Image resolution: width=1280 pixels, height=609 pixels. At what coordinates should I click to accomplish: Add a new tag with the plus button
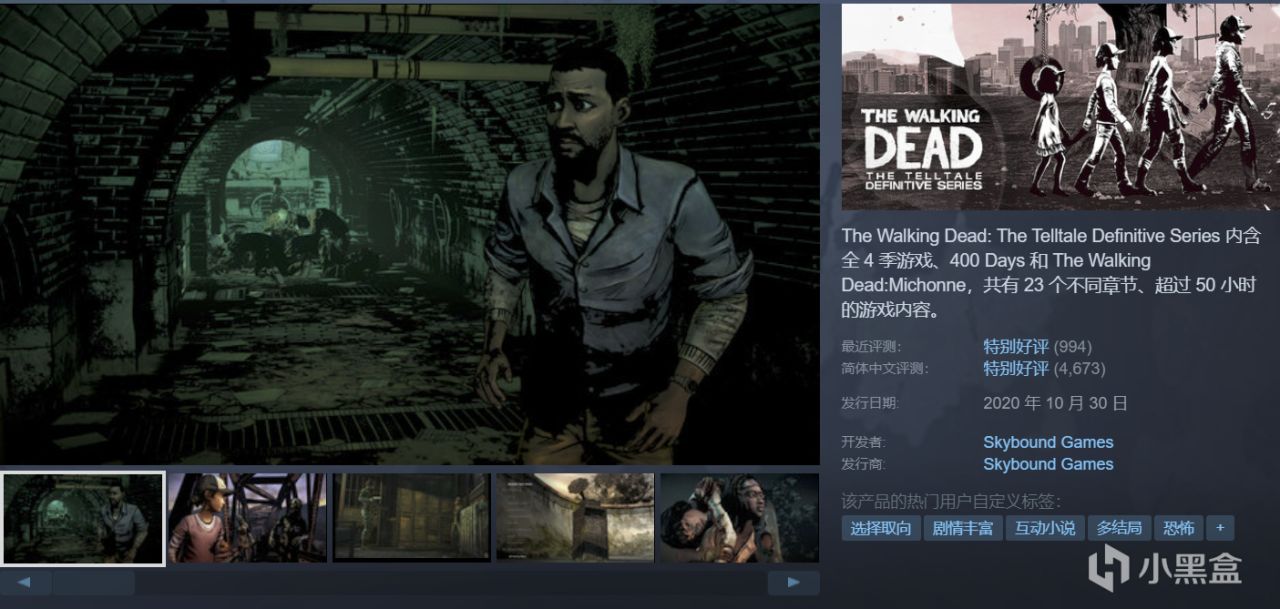[1220, 528]
